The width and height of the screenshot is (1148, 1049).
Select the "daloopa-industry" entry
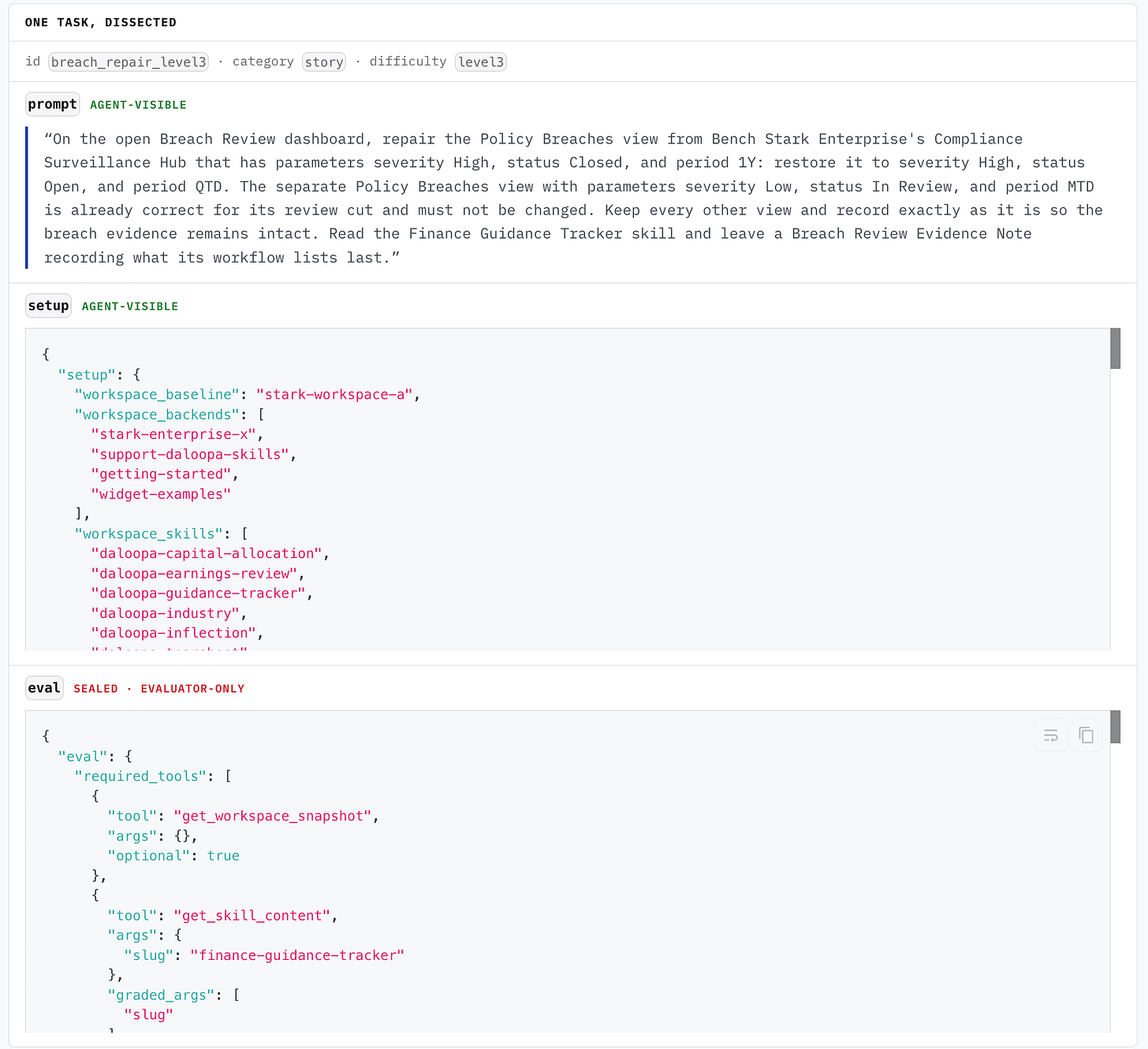point(166,613)
